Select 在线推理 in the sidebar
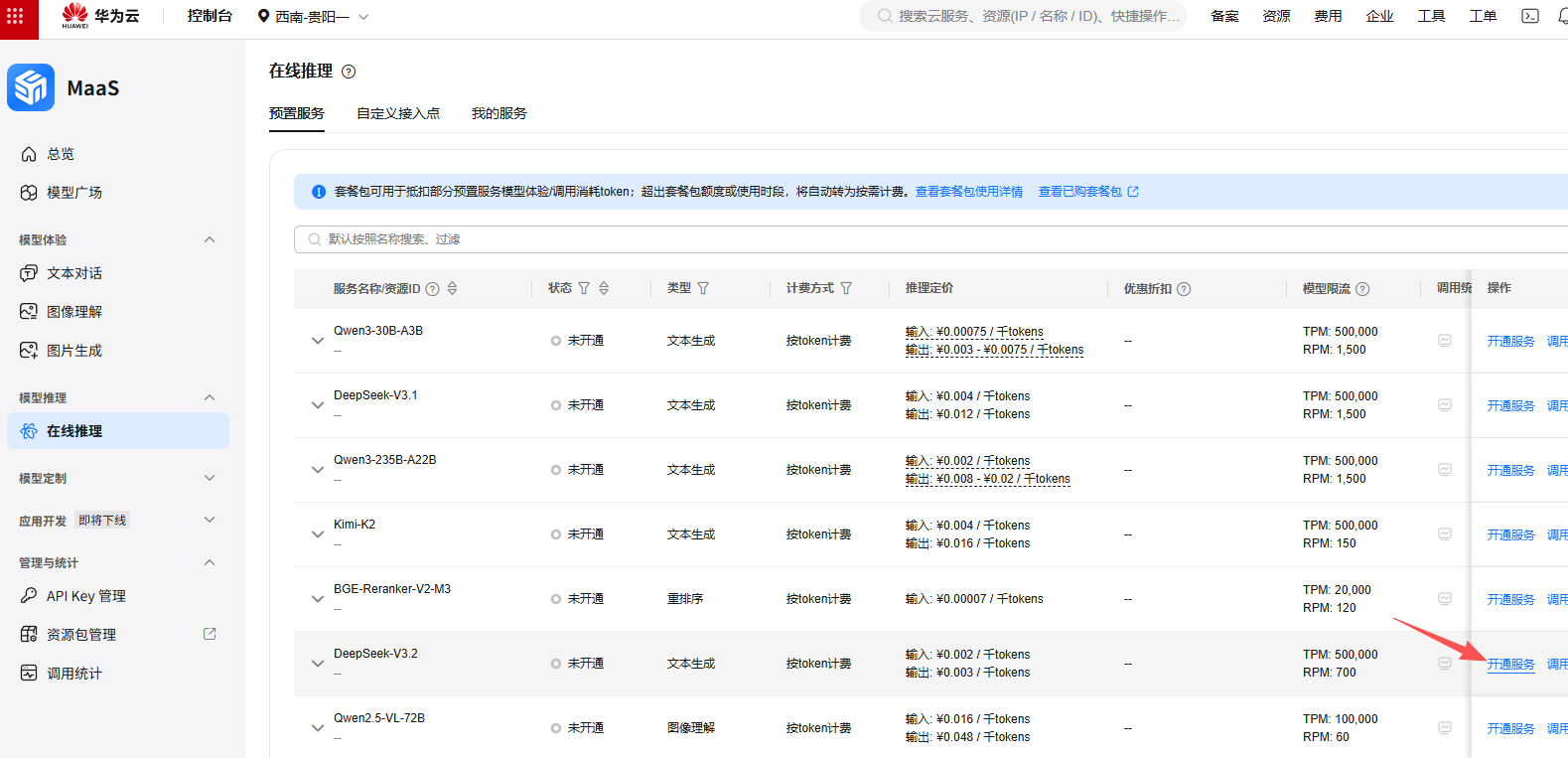 (x=118, y=431)
